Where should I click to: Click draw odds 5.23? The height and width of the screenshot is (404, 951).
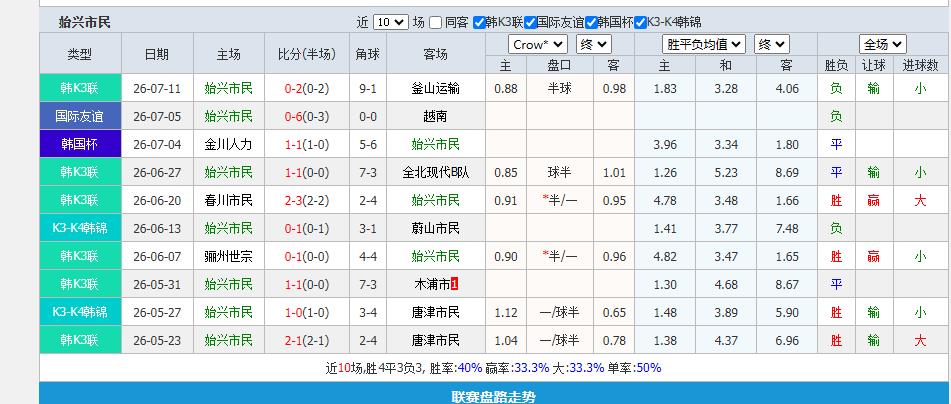pyautogui.click(x=726, y=172)
